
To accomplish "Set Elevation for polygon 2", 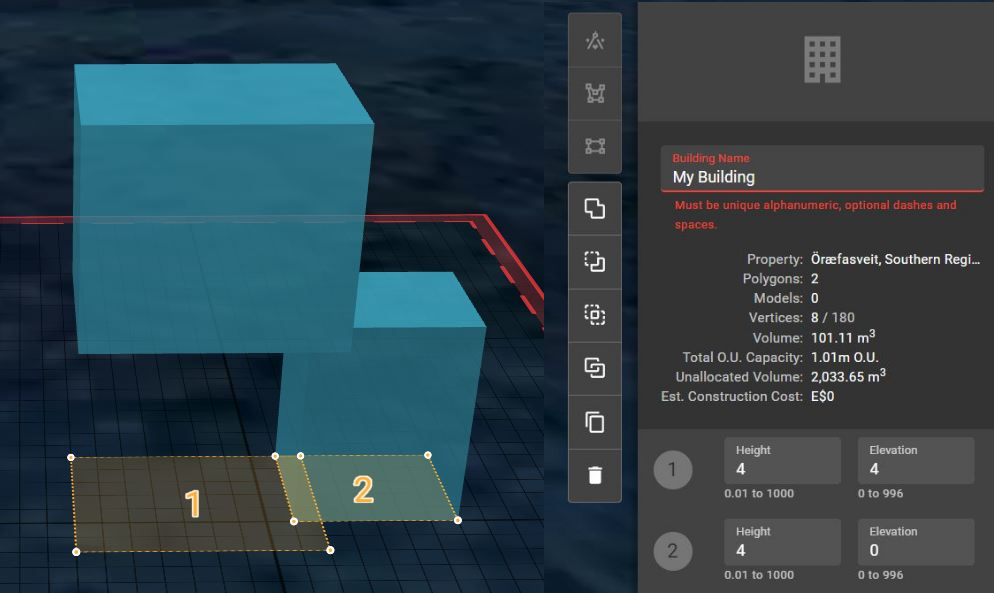I will coord(916,542).
